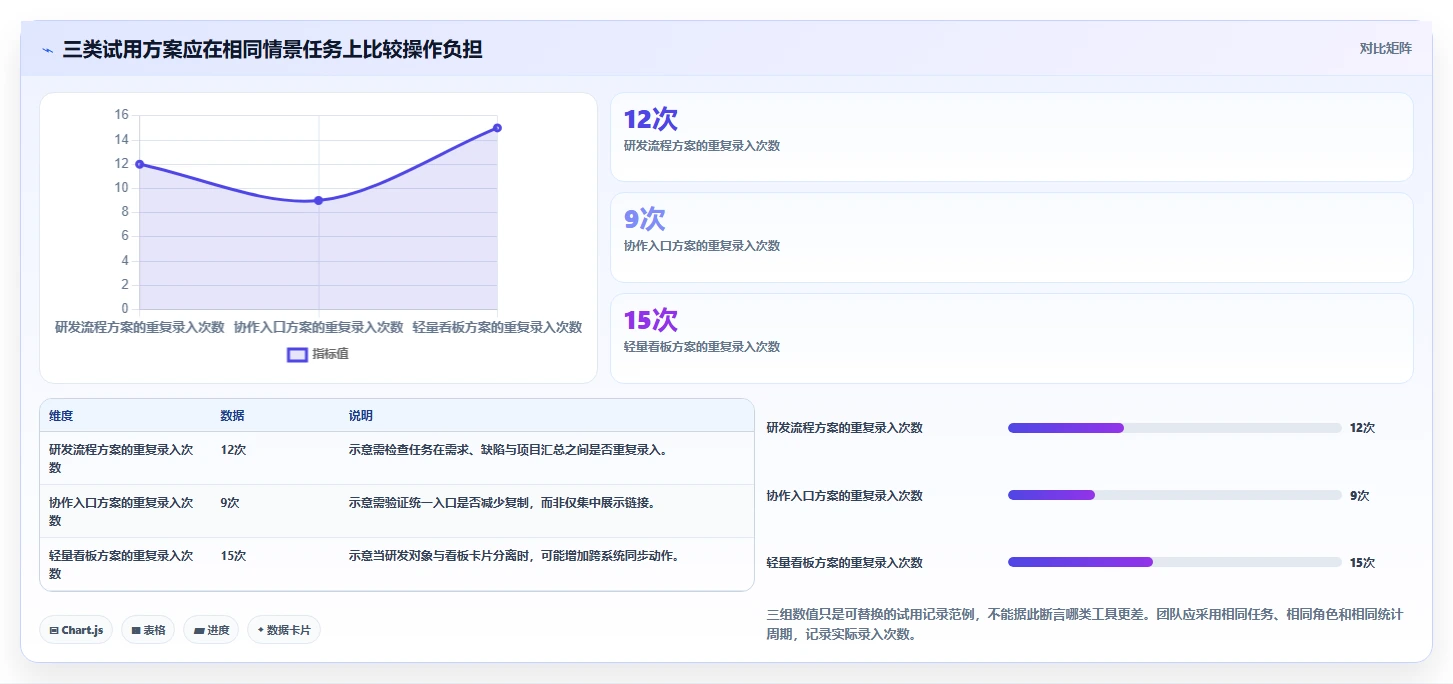The image size is (1453, 684).
Task: Select the 表格 tag chip
Action: click(x=148, y=630)
